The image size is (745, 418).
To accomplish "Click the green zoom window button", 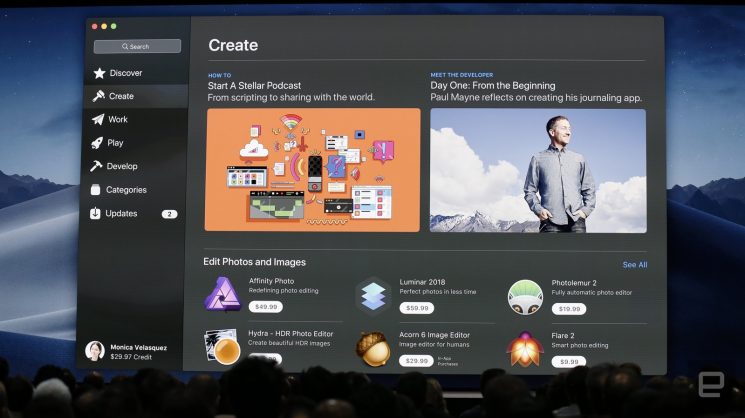I will (x=114, y=26).
